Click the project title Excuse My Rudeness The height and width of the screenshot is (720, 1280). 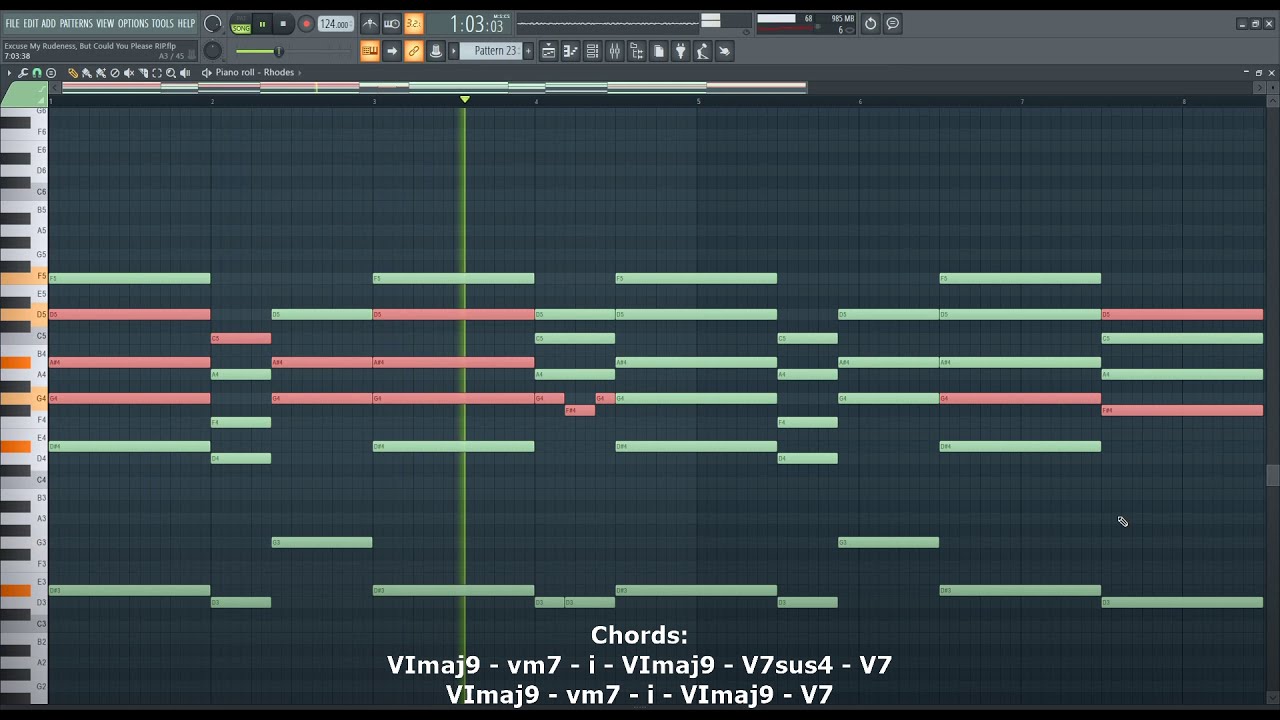pyautogui.click(x=90, y=46)
